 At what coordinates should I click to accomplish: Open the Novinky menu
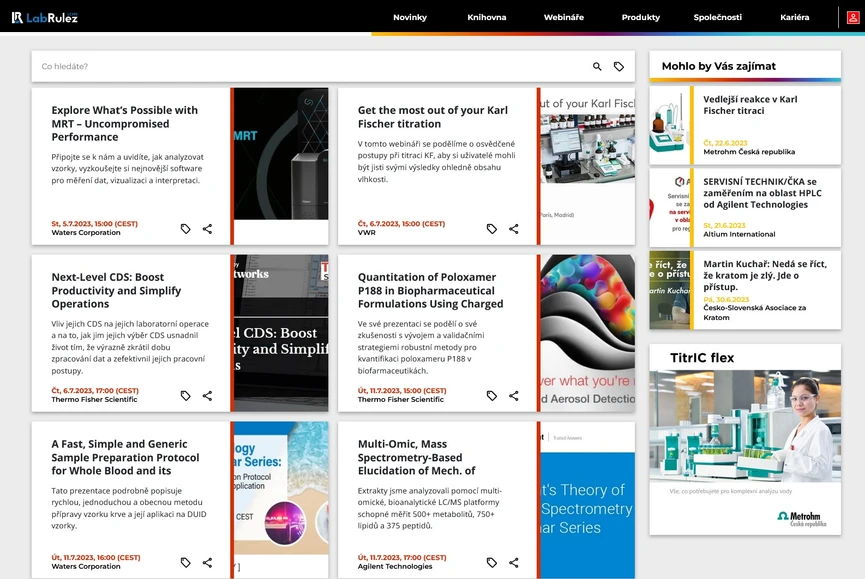coord(410,17)
